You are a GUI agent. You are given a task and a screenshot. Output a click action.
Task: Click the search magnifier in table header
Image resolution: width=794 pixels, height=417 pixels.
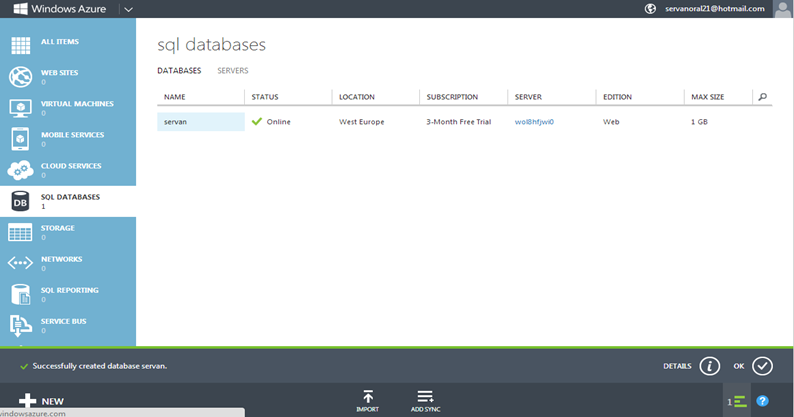[x=763, y=97]
